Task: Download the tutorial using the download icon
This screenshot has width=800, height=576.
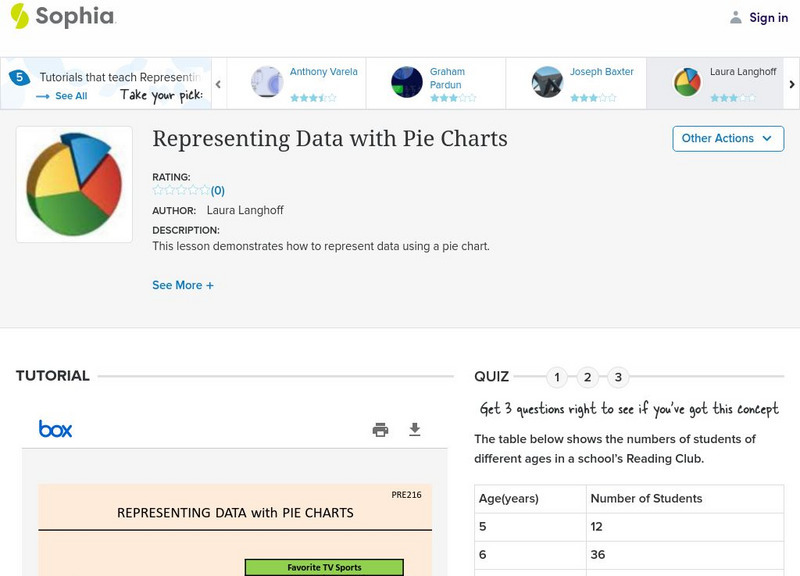Action: [x=415, y=430]
